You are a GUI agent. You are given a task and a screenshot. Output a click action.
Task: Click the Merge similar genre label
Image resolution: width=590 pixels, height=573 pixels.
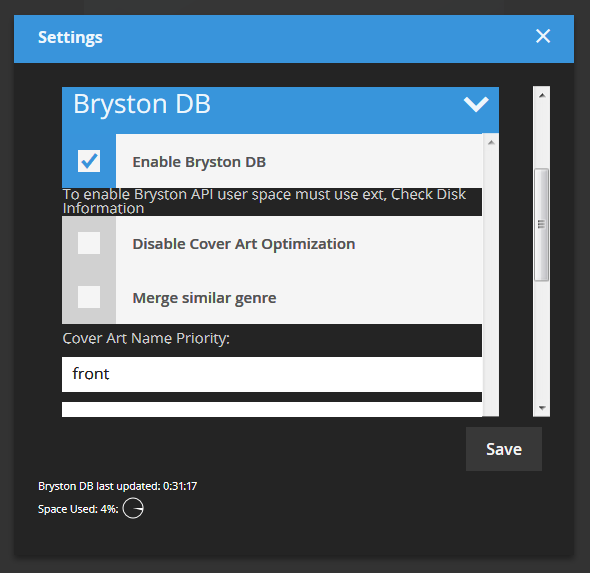pos(204,298)
